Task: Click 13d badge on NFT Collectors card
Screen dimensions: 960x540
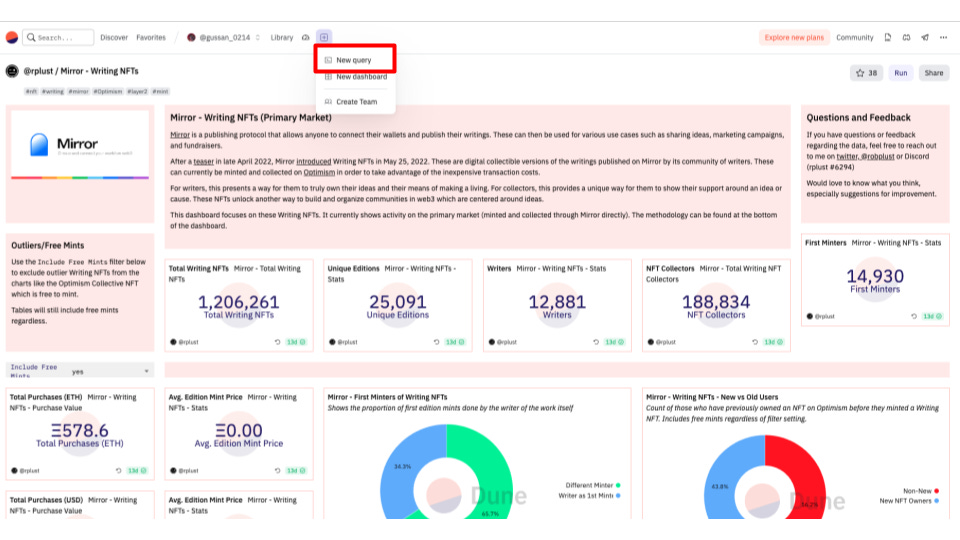Action: pos(774,342)
